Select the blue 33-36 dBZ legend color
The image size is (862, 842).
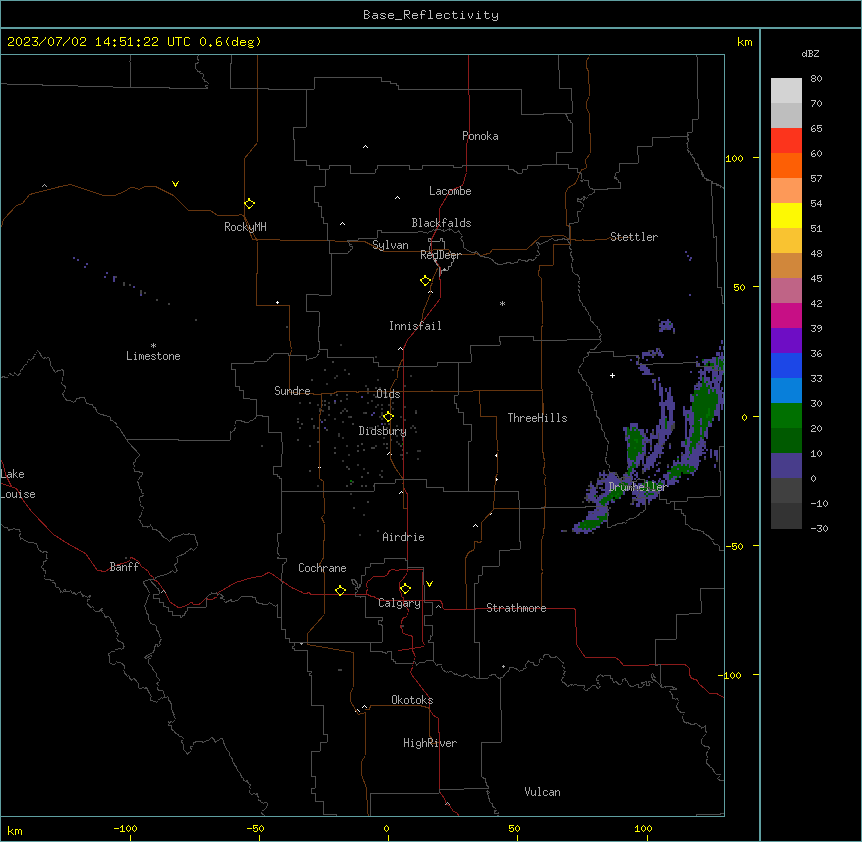click(x=786, y=366)
